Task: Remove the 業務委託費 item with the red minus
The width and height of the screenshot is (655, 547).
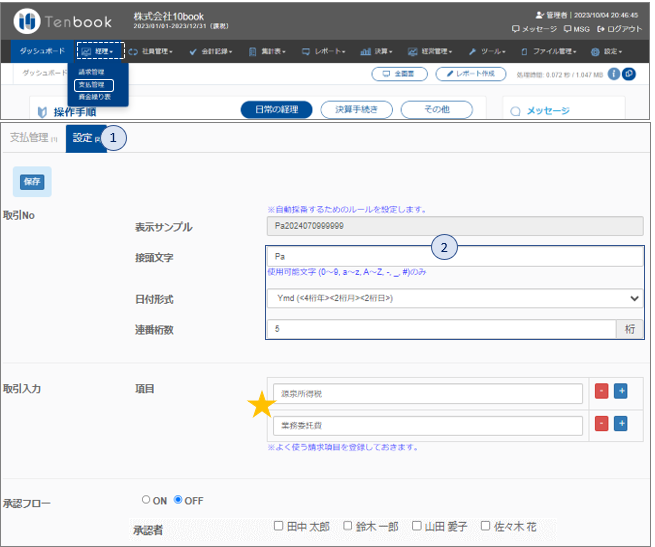Action: pyautogui.click(x=601, y=424)
